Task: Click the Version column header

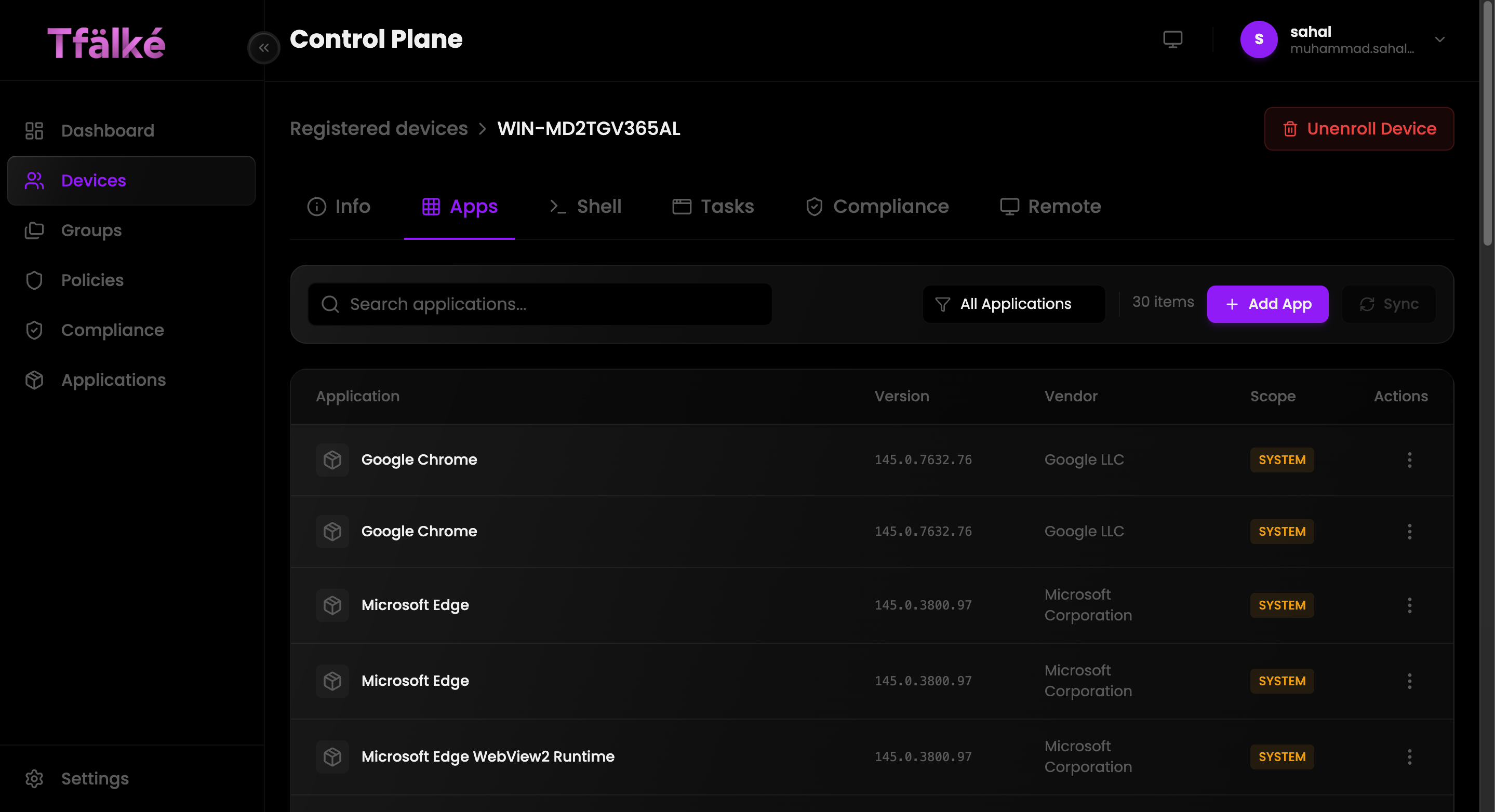Action: 902,396
